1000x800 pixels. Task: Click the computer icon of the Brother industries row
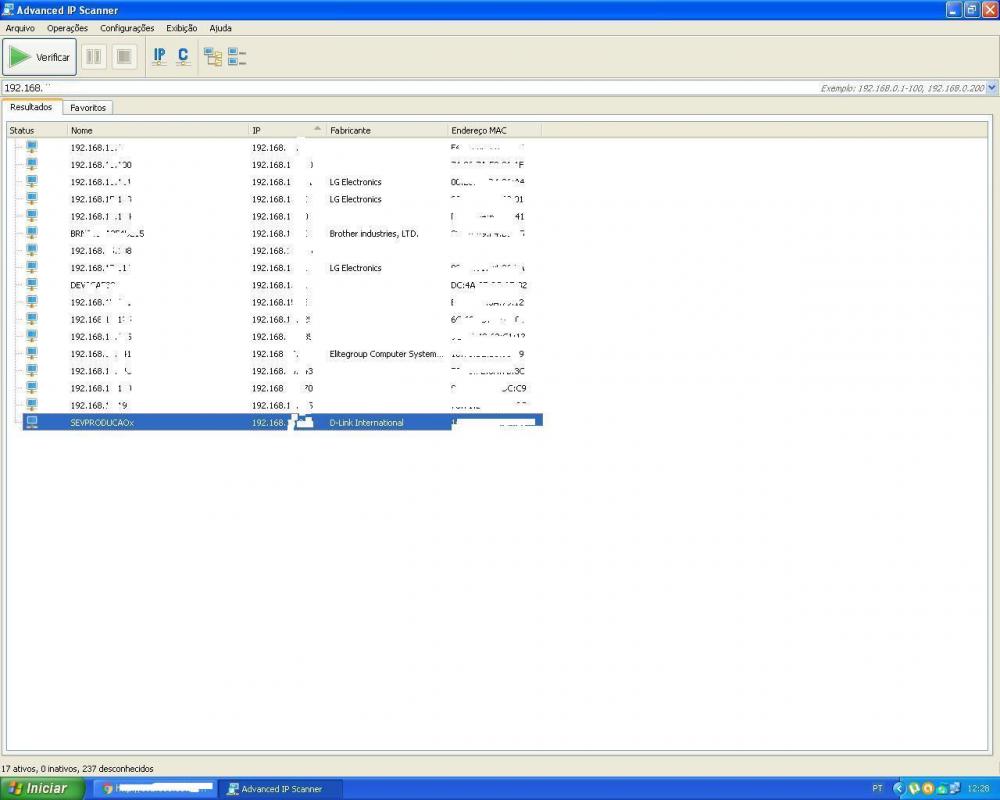pos(31,233)
